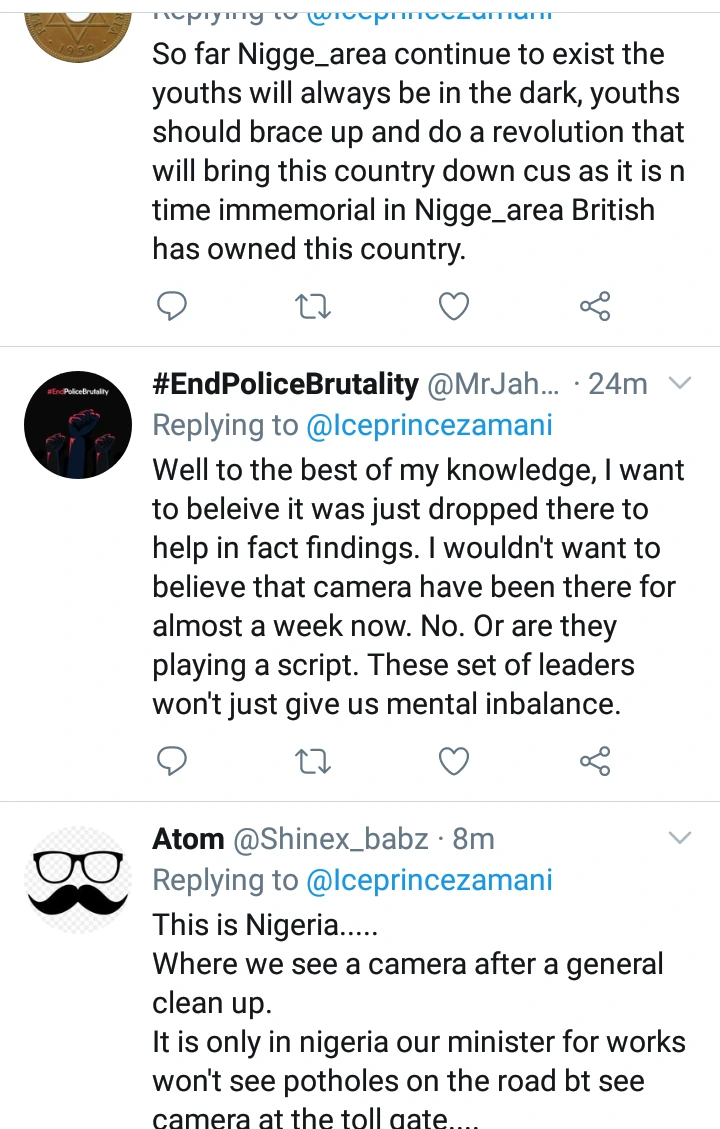Screen dimensions: 720x1129
Task: Open @Iceprincezamani link in Atom's reply
Action: tap(428, 880)
